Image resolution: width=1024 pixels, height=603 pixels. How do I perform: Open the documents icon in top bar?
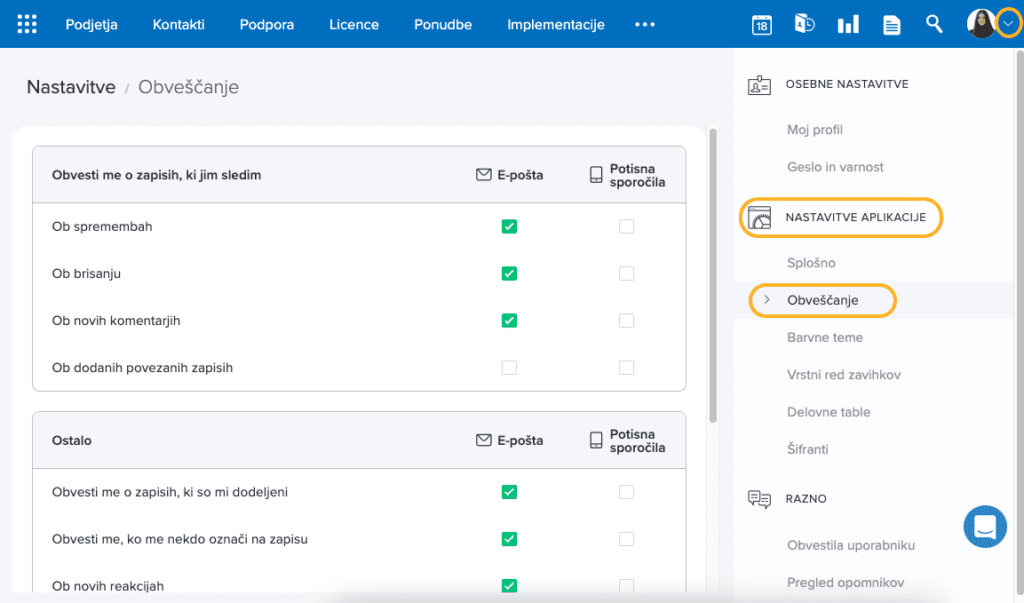(x=891, y=24)
